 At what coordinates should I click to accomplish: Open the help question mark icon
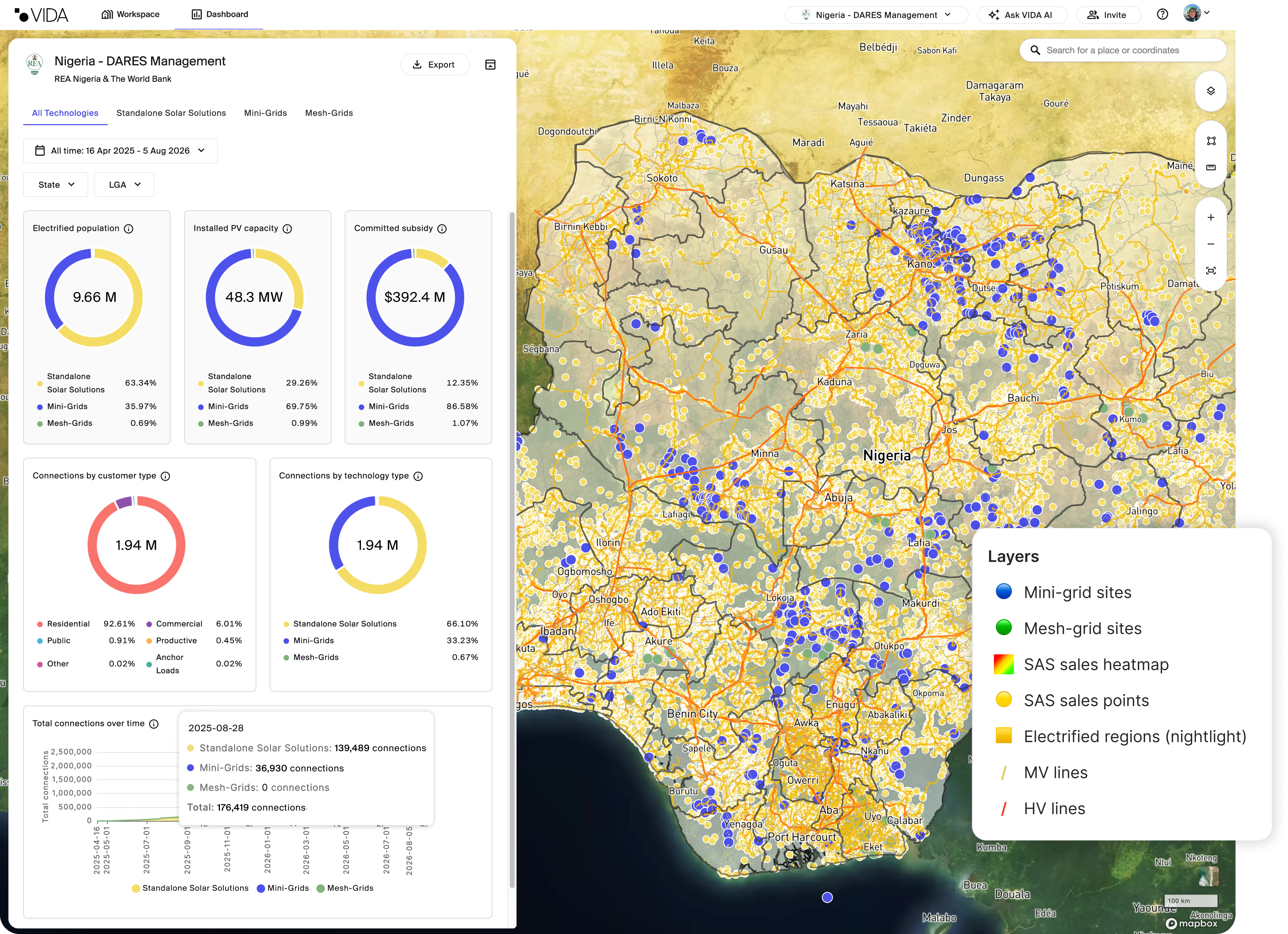coord(1162,15)
